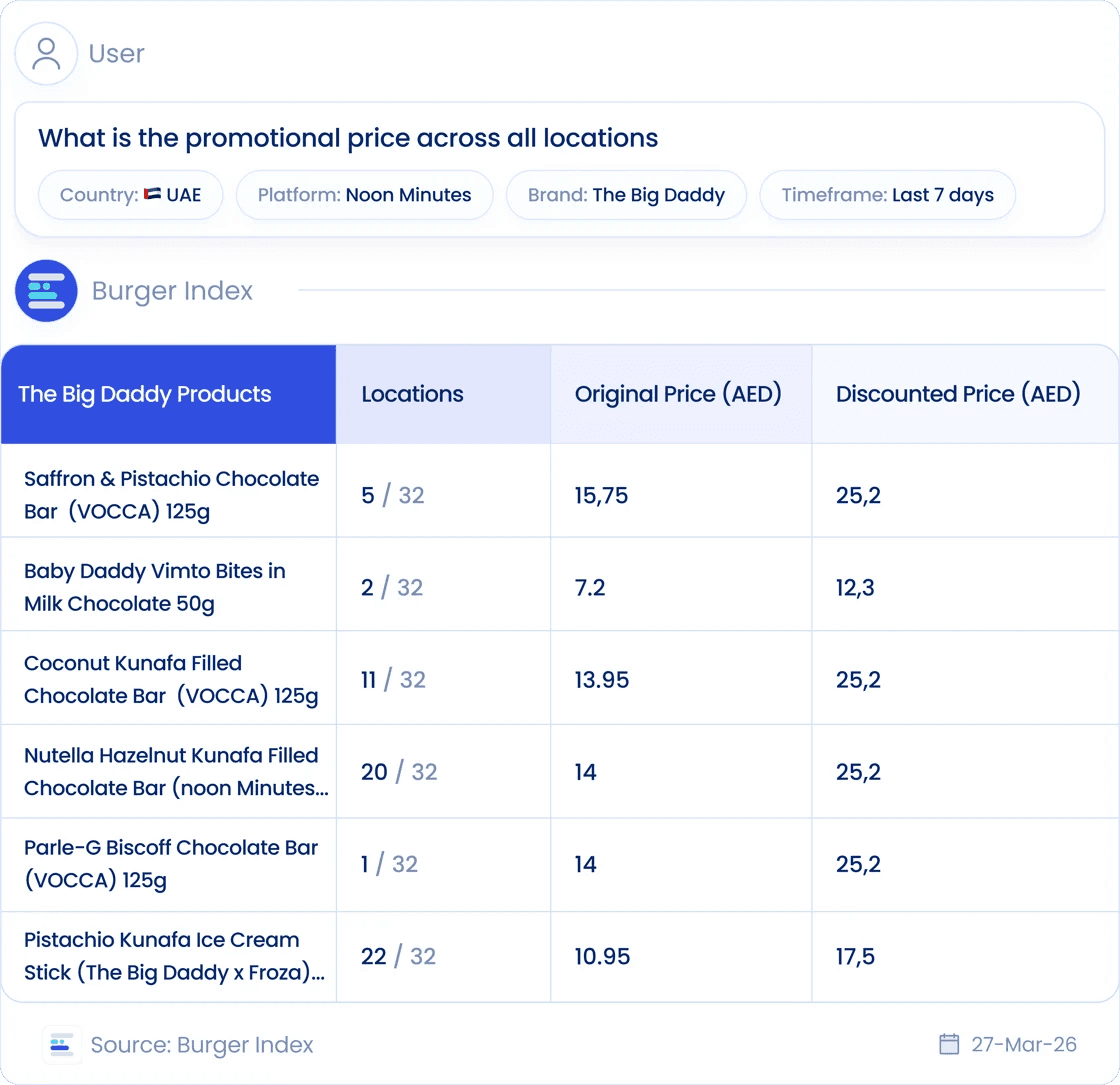Click the Burger Index round logo
Image resolution: width=1120 pixels, height=1085 pixels.
pos(46,291)
